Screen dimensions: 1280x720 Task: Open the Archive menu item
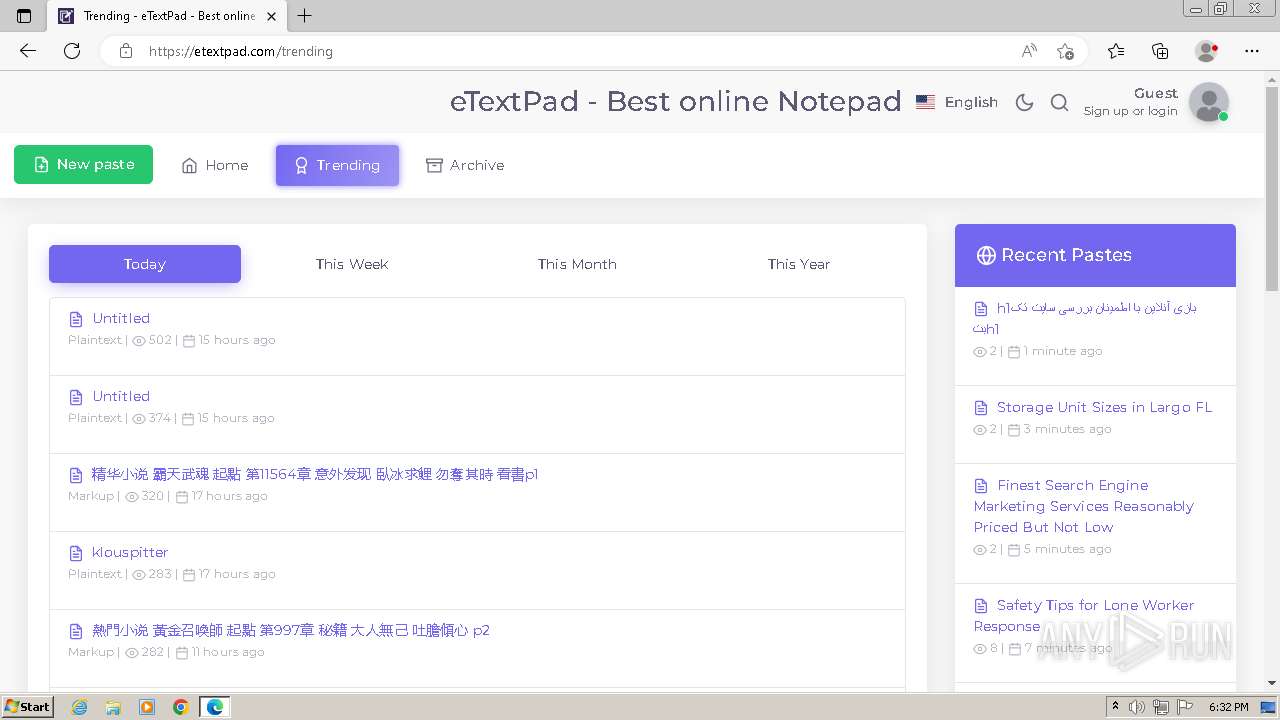point(465,165)
